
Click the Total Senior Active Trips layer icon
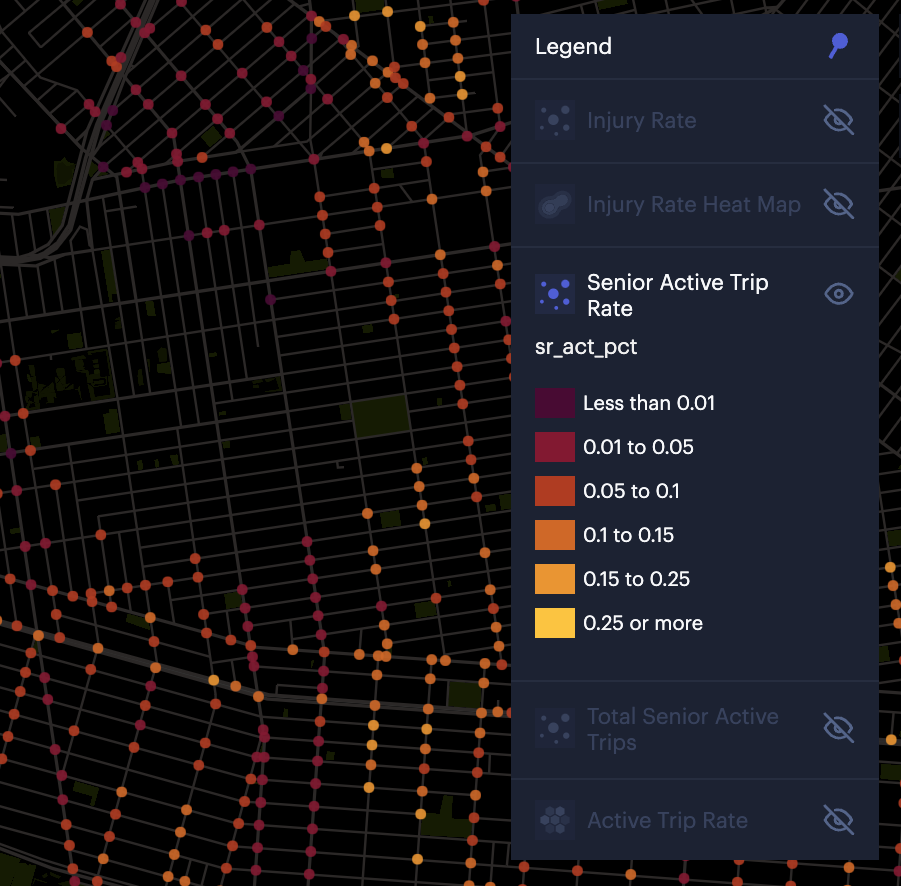point(555,728)
